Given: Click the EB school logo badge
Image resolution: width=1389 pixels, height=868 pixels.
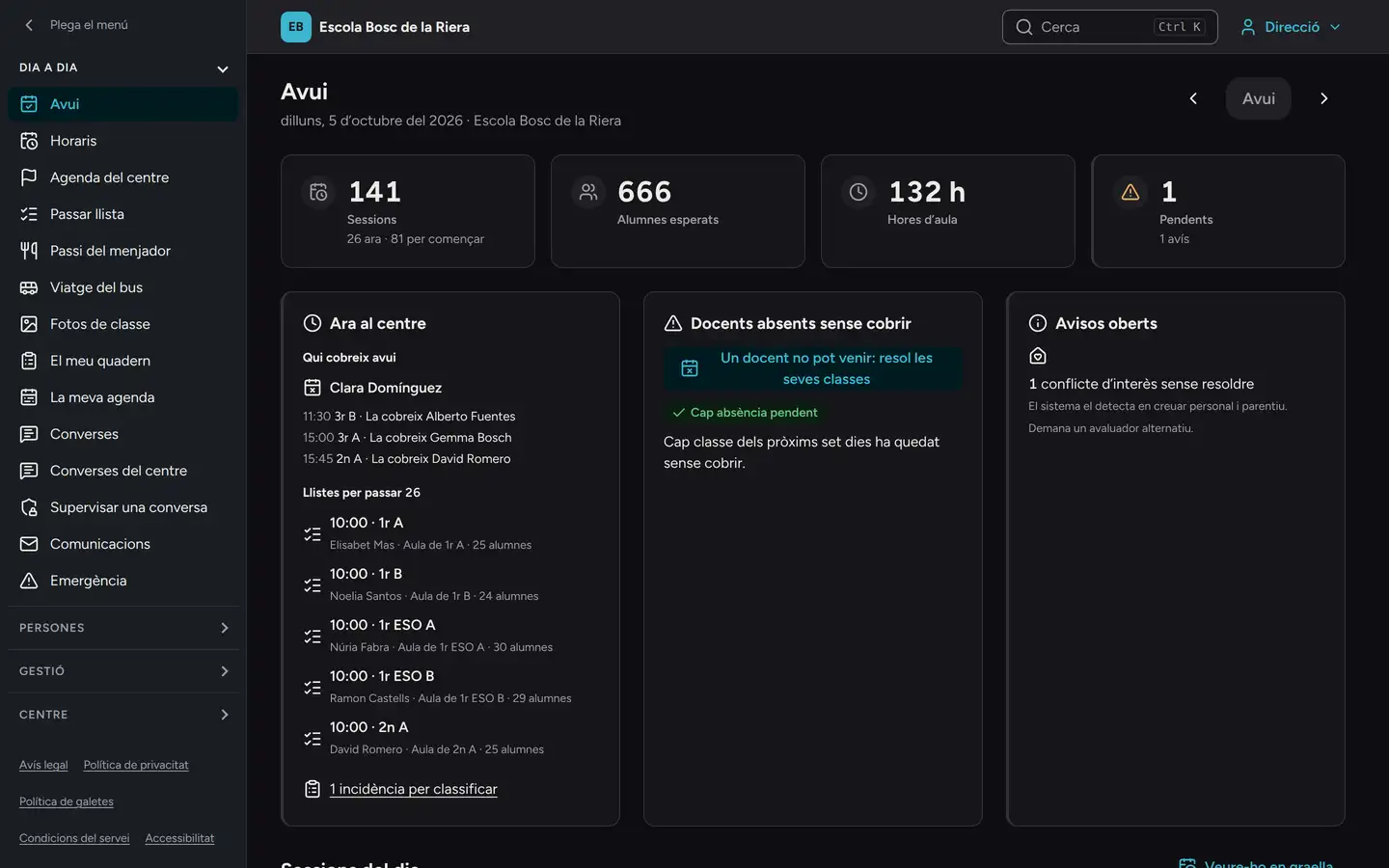Looking at the screenshot, I should point(296,27).
